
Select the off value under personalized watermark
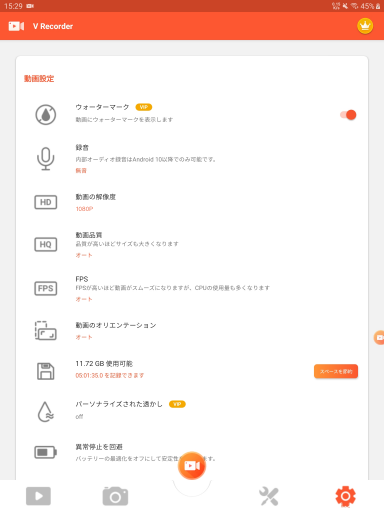point(79,417)
